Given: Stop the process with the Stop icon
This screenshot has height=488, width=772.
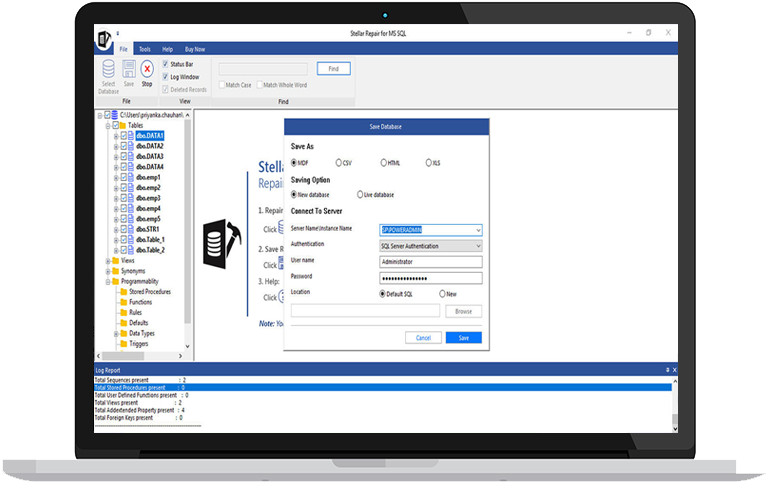Looking at the screenshot, I should click(x=147, y=69).
